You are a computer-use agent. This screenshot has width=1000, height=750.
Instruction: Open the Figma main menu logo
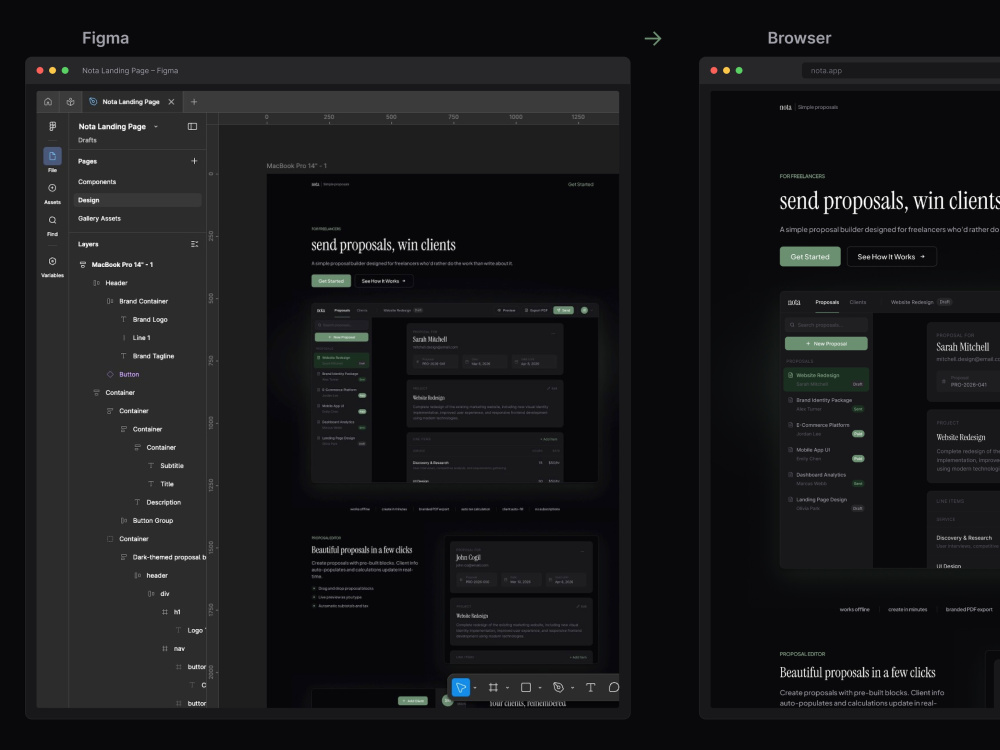tap(52, 126)
